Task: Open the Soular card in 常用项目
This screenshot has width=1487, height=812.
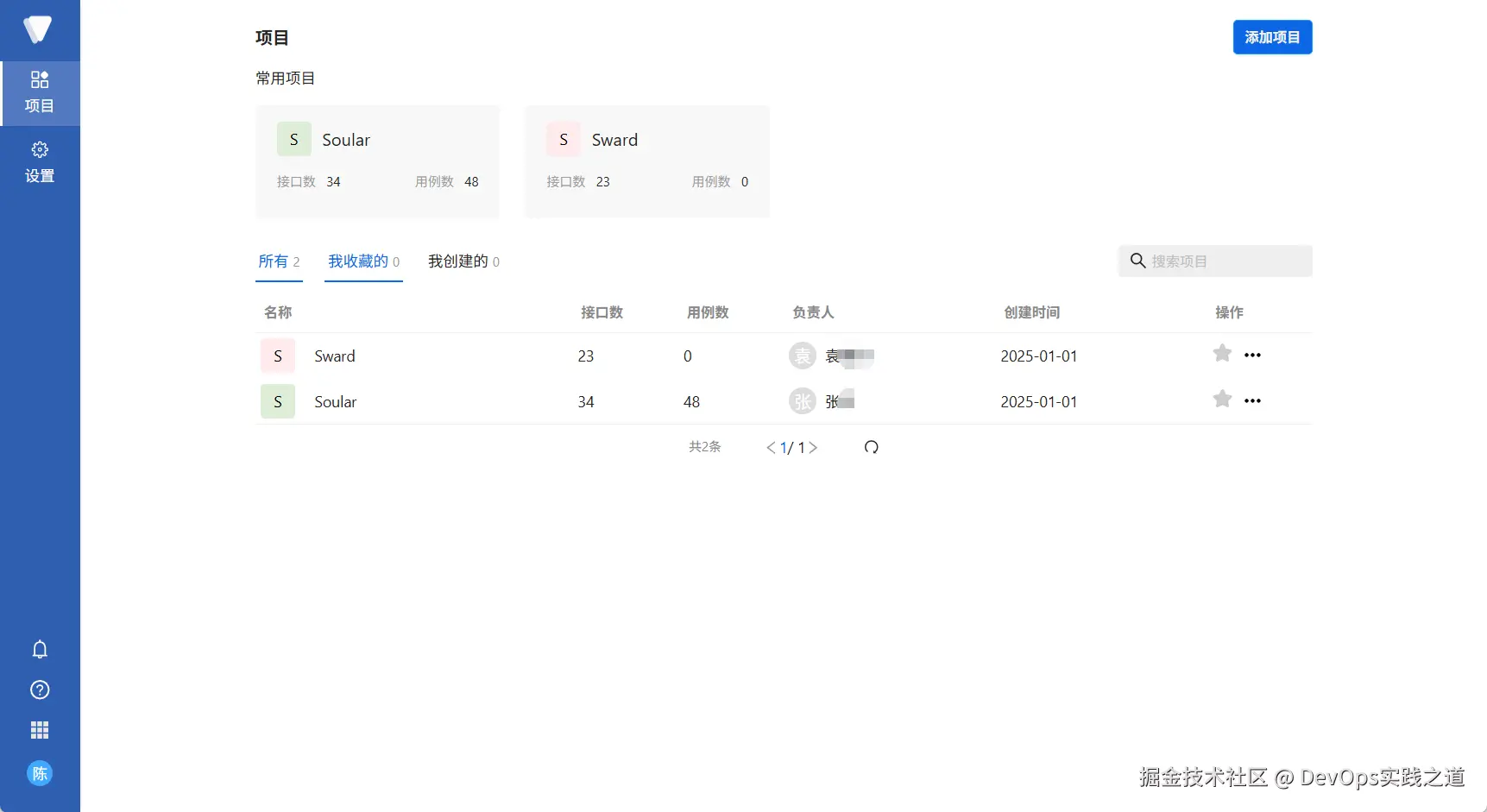Action: [x=378, y=161]
